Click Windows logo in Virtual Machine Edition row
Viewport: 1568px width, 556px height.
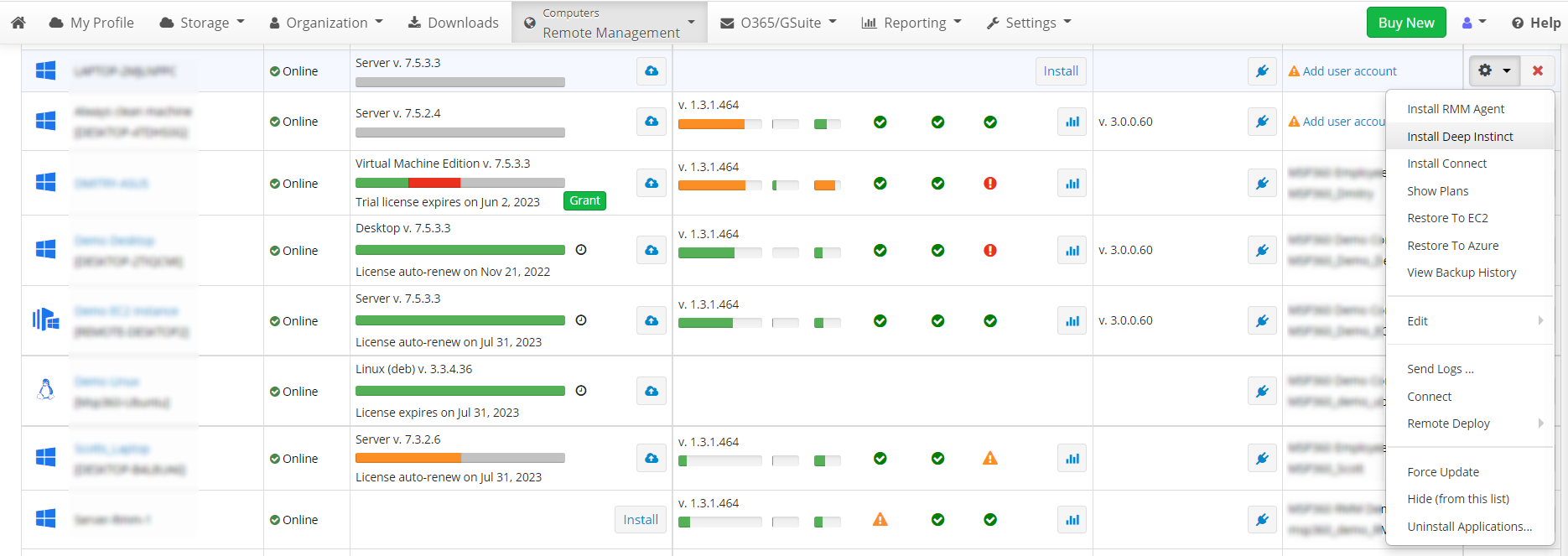46,182
